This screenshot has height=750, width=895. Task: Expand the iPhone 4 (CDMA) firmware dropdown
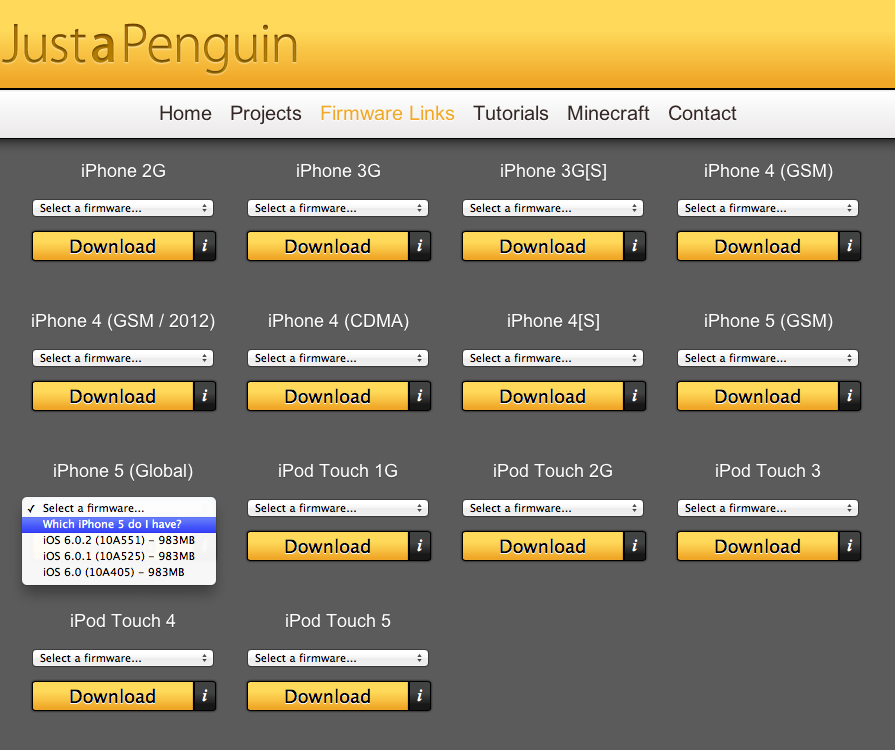pos(338,358)
